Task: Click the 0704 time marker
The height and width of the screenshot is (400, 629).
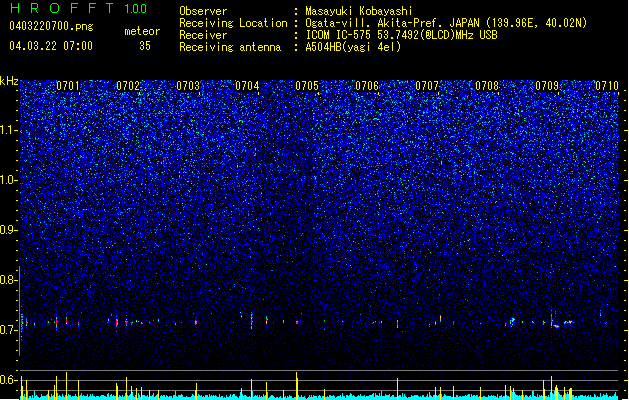Action: (x=247, y=86)
